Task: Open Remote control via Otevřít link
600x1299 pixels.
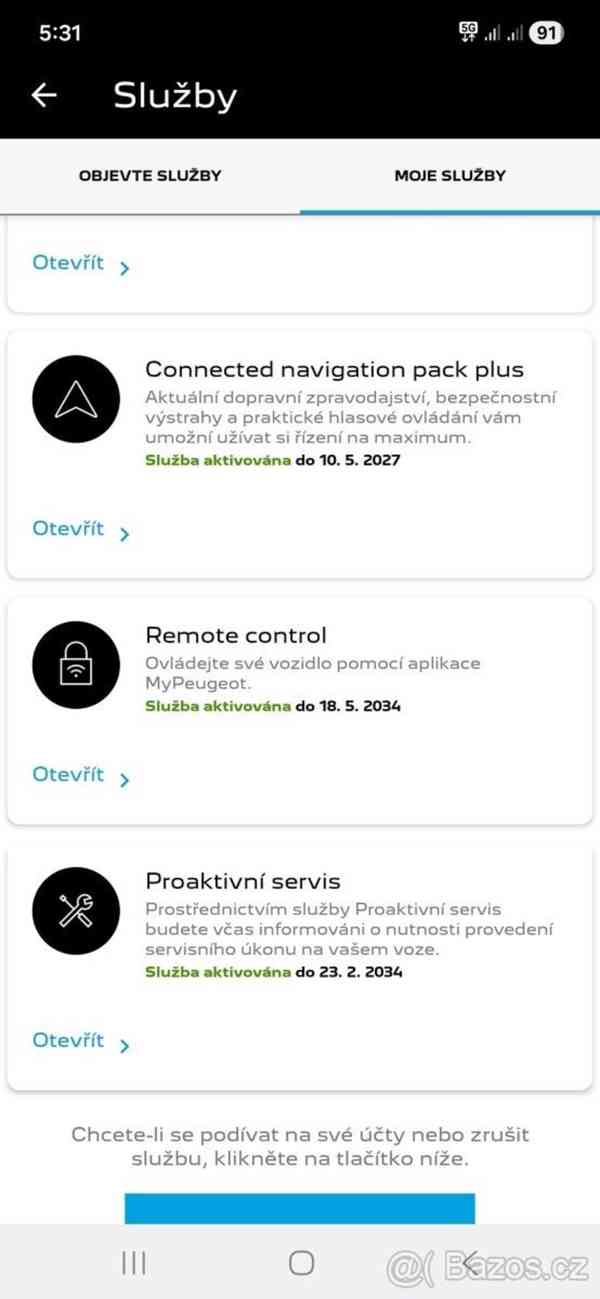Action: tap(68, 775)
